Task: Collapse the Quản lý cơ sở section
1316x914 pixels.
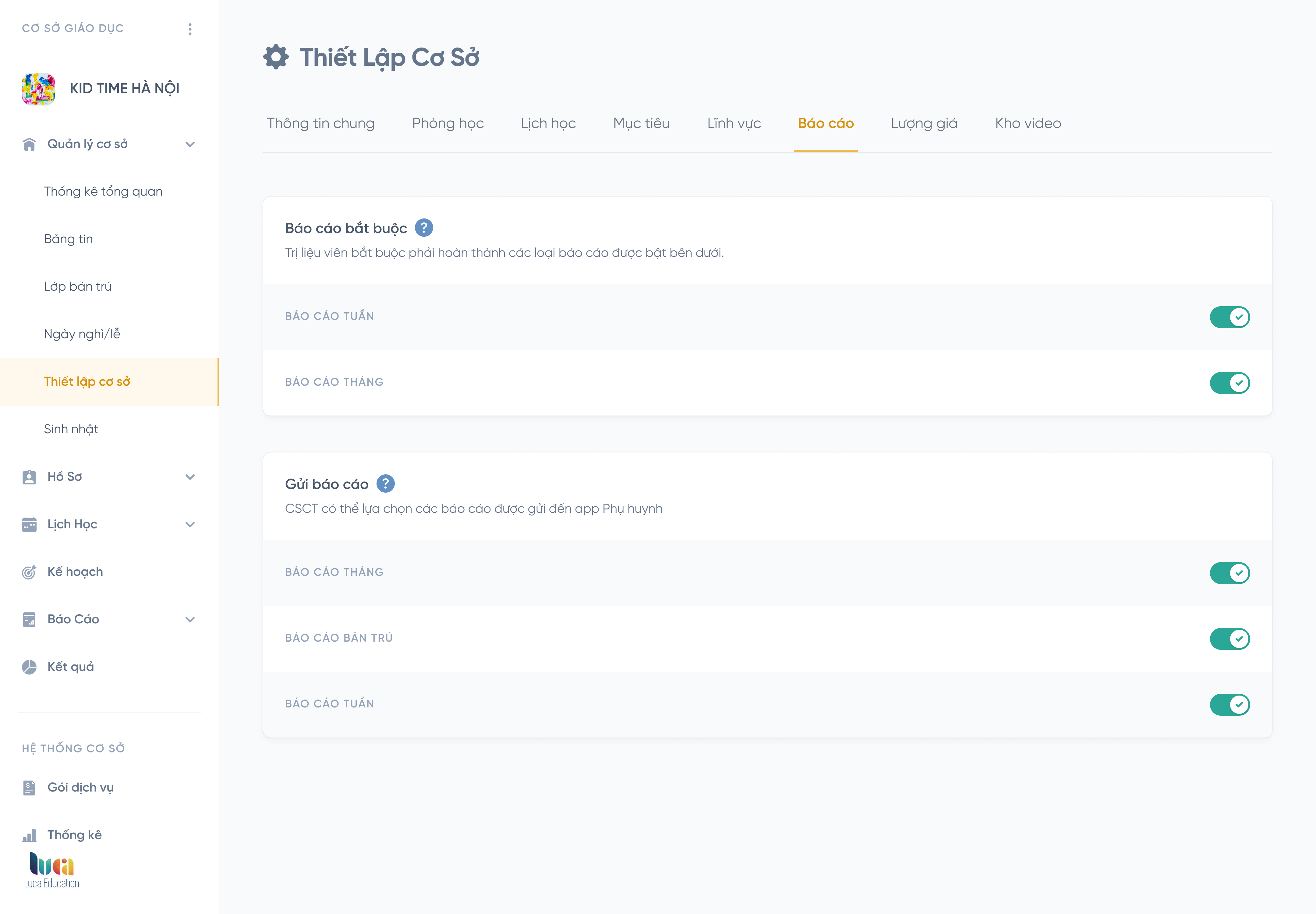Action: point(190,144)
